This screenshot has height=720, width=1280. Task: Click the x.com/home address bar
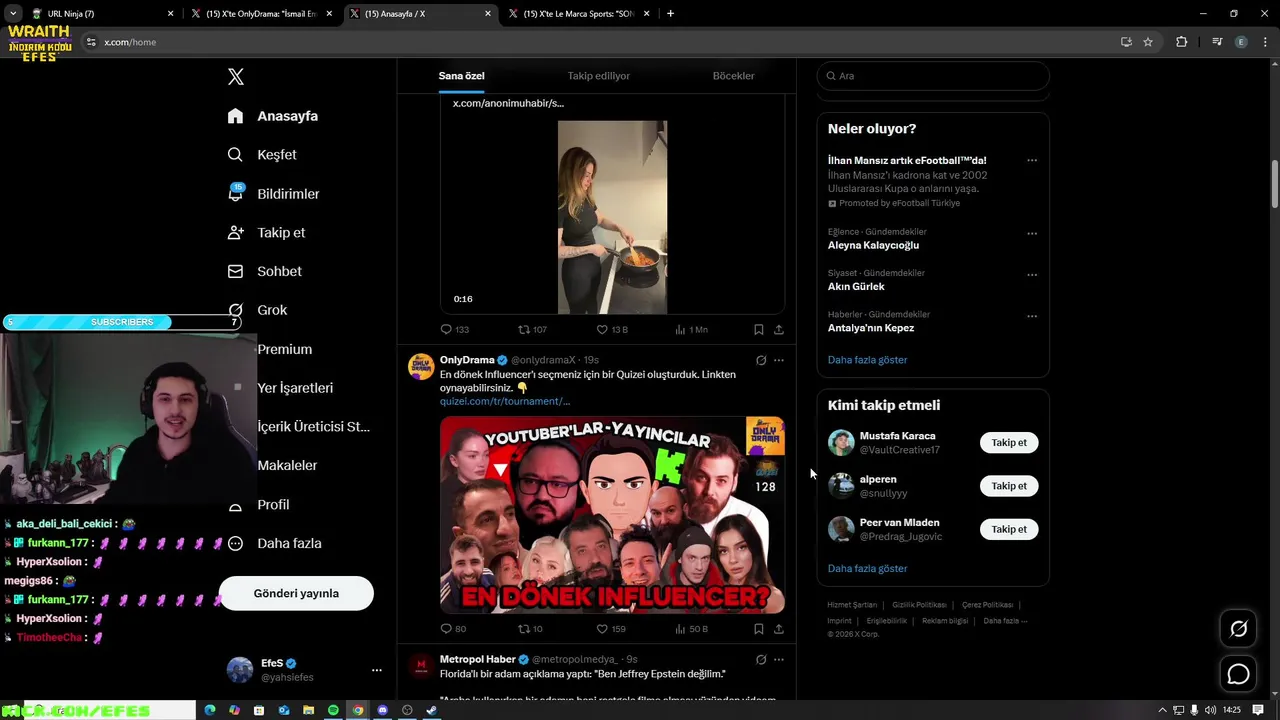[600, 42]
